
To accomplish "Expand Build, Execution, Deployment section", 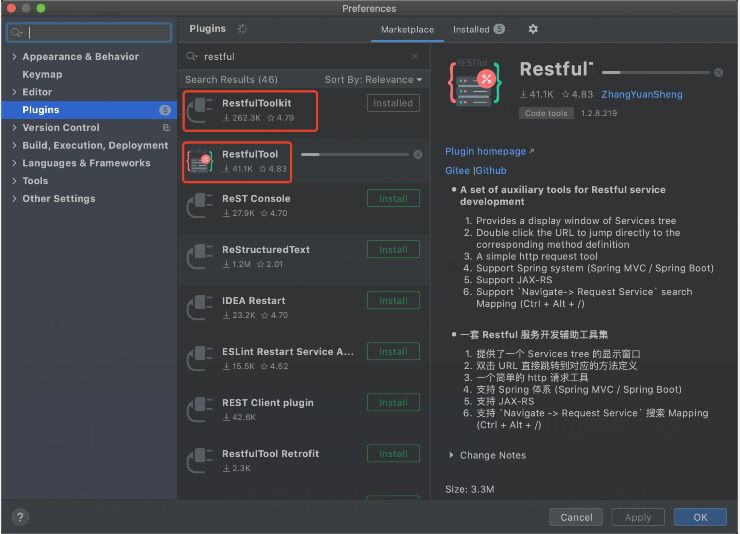I will point(14,145).
